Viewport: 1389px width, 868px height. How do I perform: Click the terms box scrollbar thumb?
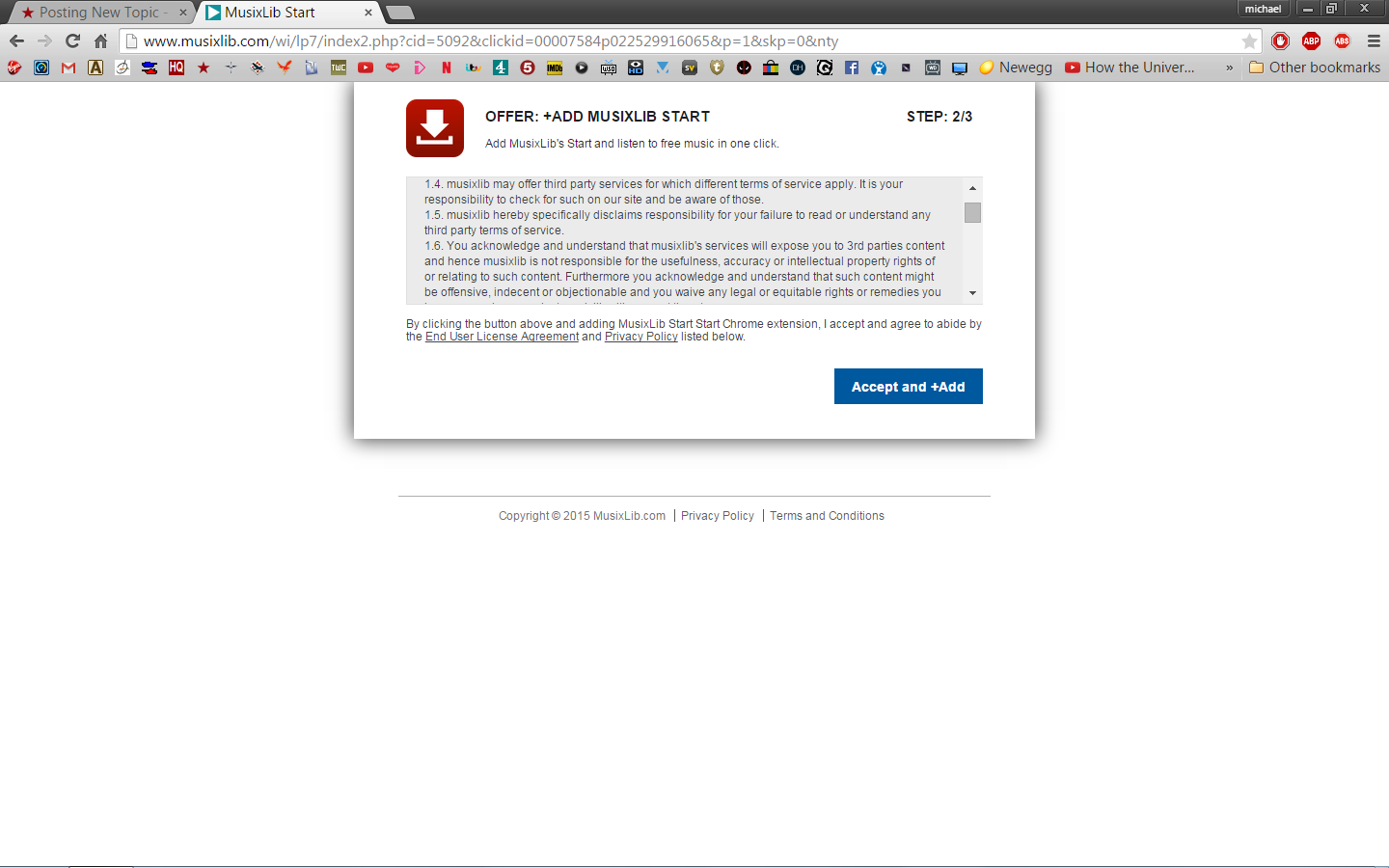(972, 213)
